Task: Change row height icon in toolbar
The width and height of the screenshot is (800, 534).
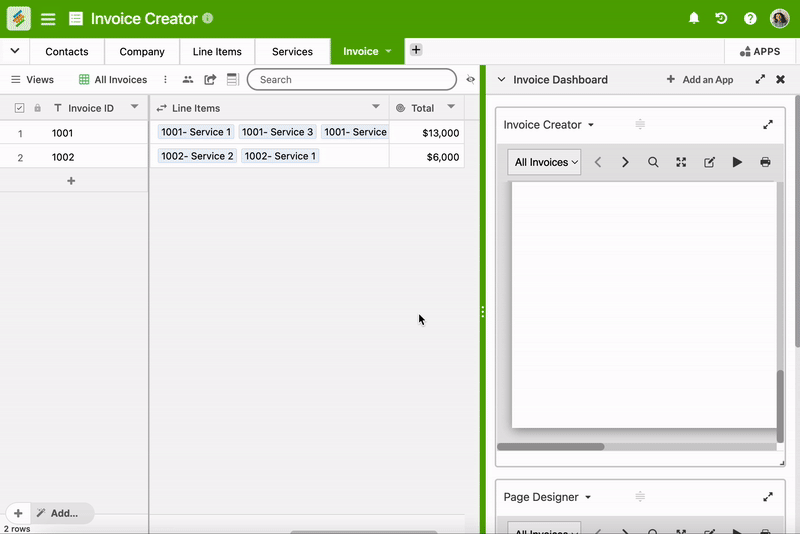Action: pos(233,80)
